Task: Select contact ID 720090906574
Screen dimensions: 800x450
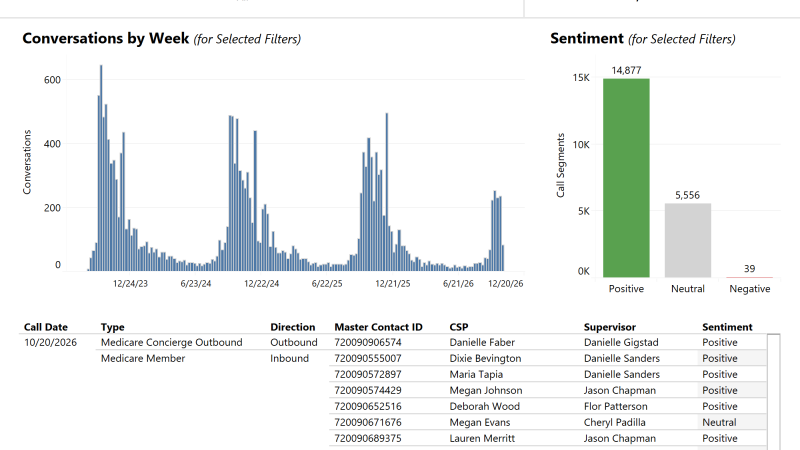Action: tap(368, 342)
